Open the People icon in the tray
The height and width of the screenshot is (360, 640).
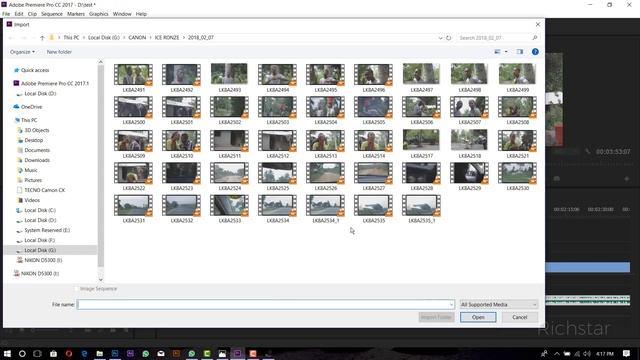point(544,353)
